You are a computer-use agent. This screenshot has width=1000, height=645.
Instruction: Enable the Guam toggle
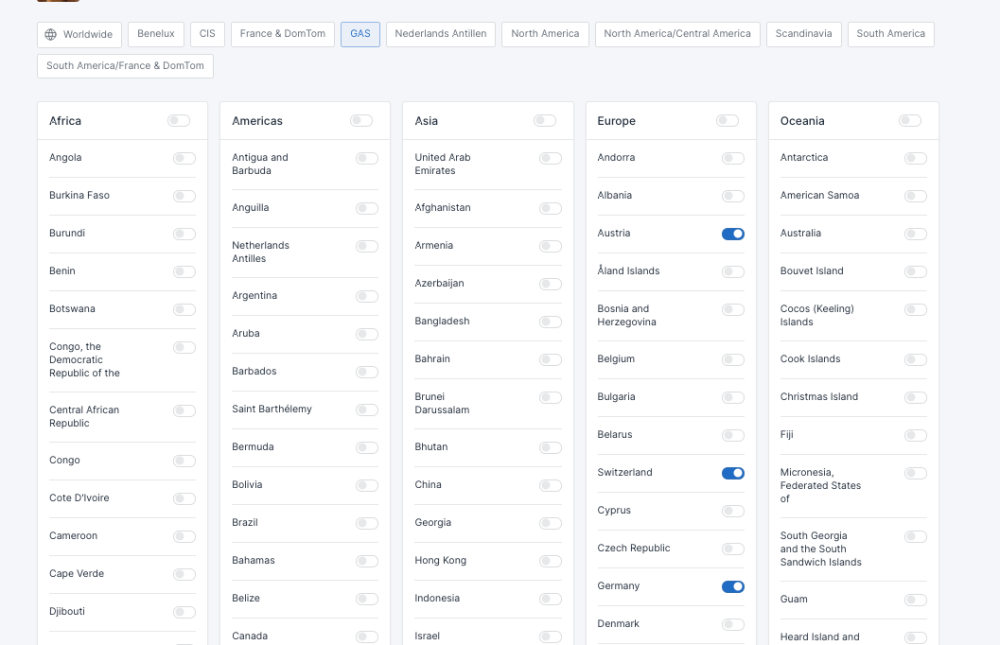916,600
